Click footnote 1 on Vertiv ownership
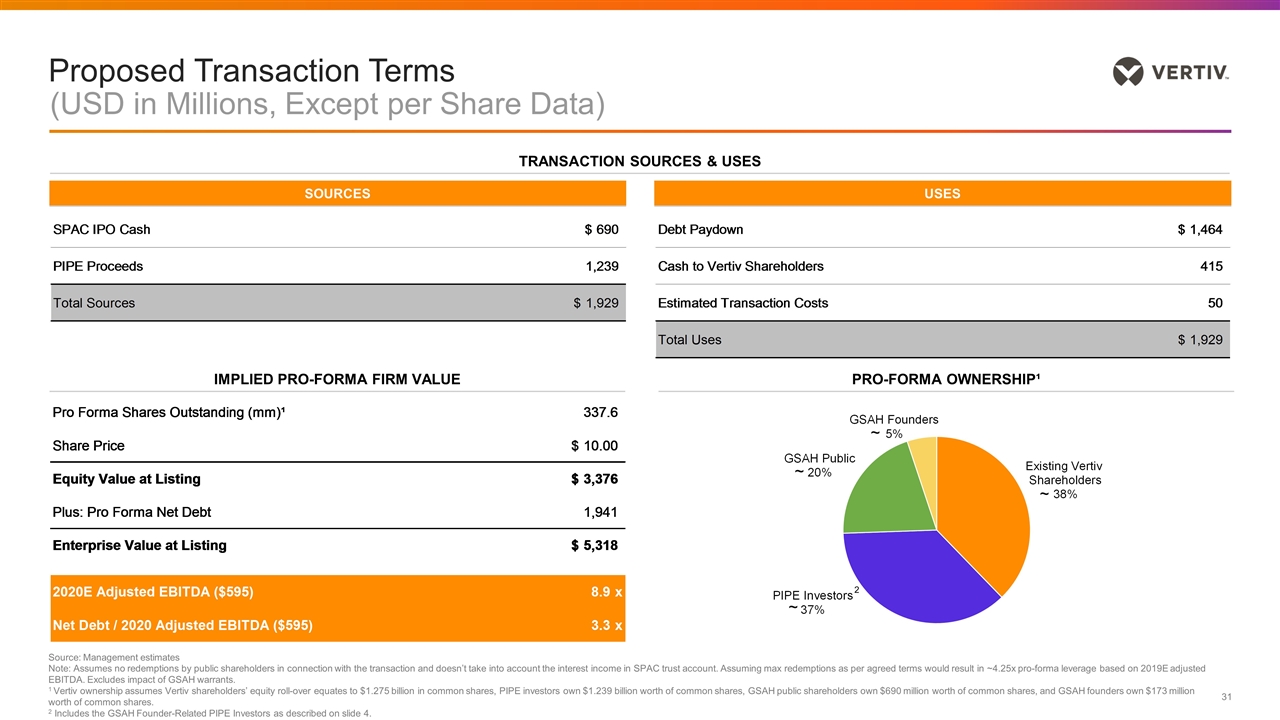This screenshot has height=720, width=1280. pos(621,696)
